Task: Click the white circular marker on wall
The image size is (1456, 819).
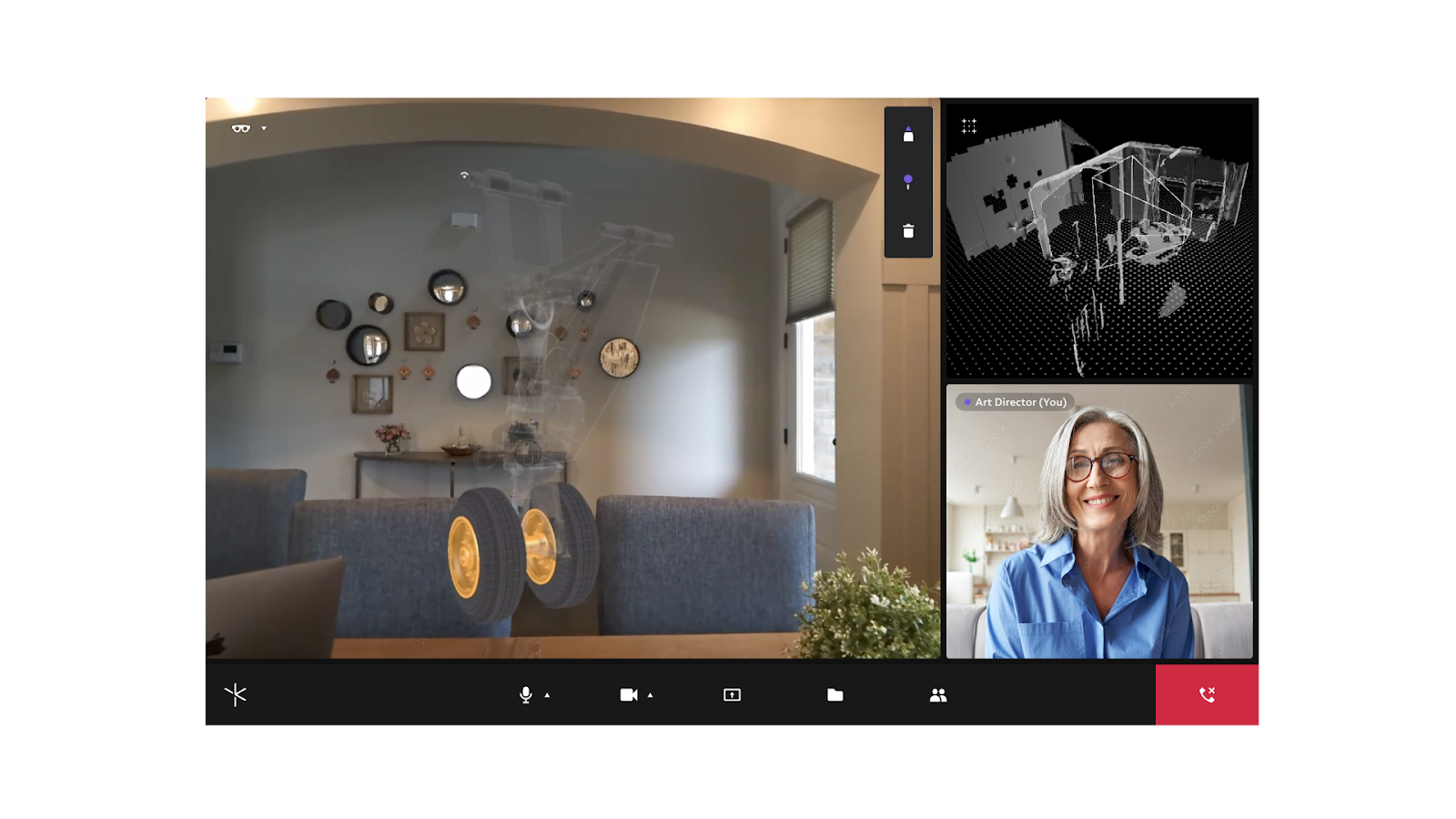Action: [473, 381]
